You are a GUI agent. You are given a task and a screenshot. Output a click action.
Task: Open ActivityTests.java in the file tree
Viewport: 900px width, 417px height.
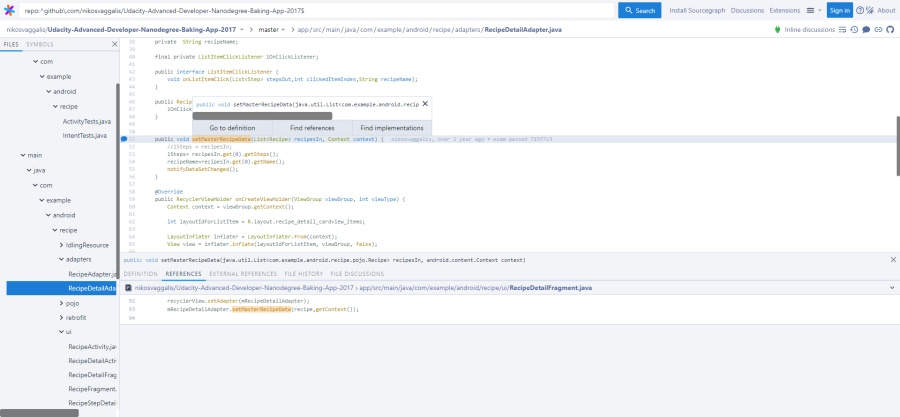point(87,122)
